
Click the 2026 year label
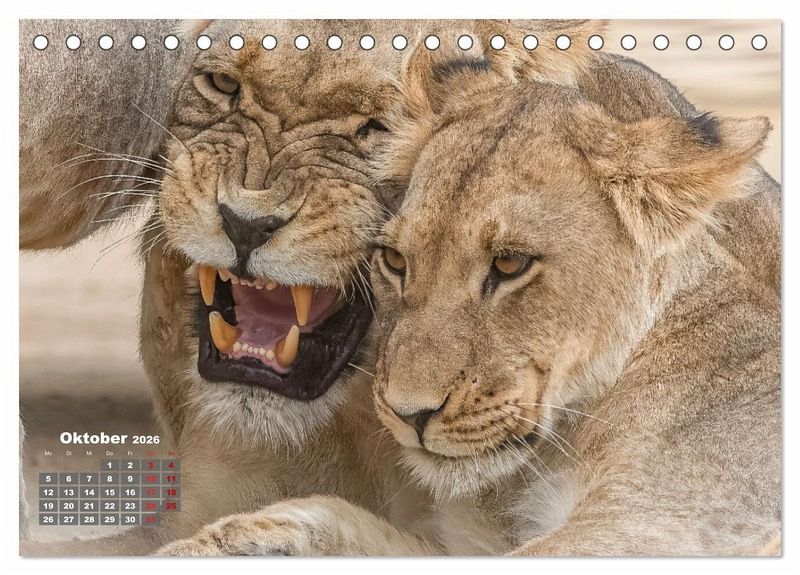[146, 439]
